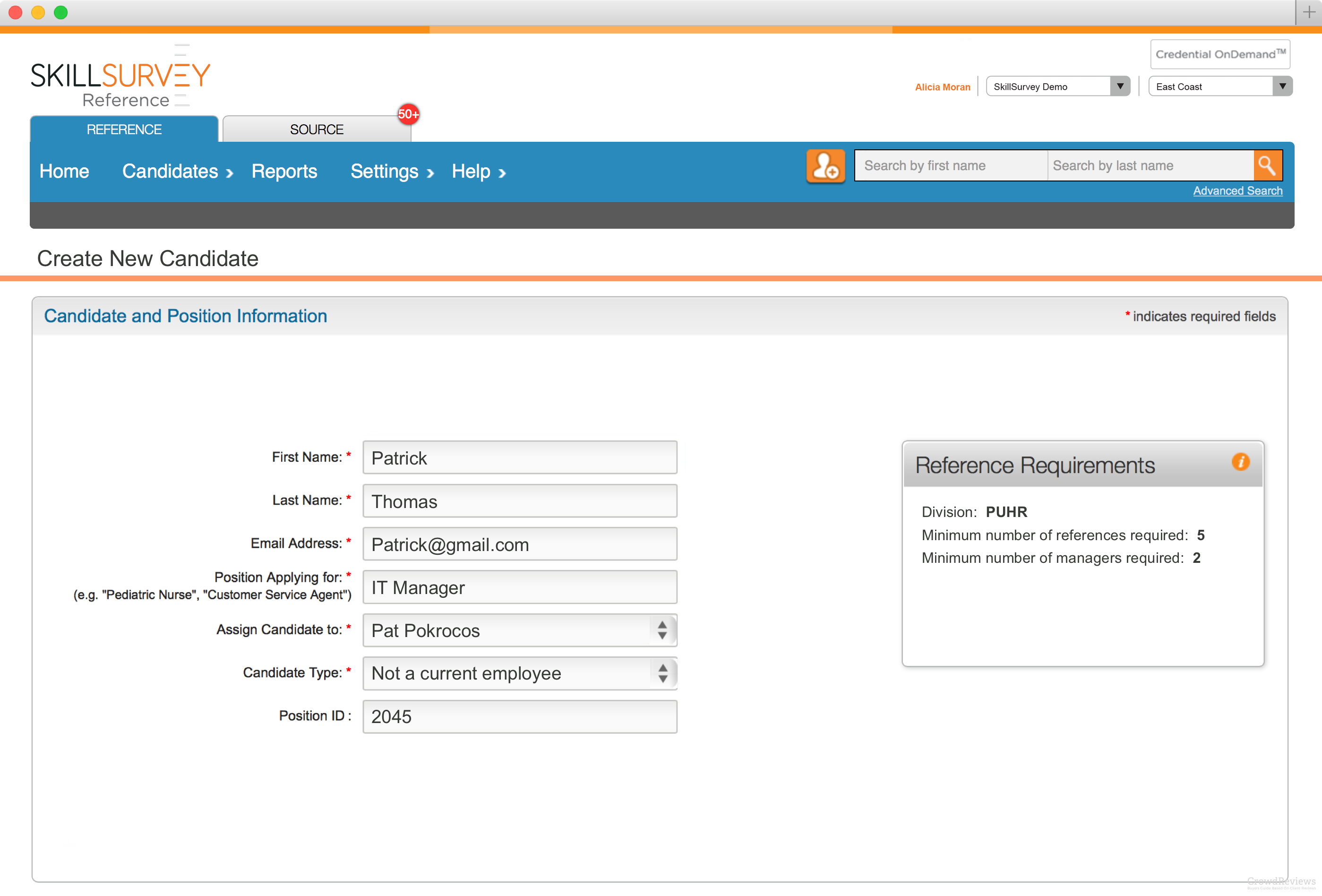Go to Home in navigation bar
Viewport: 1322px width, 896px height.
point(64,171)
